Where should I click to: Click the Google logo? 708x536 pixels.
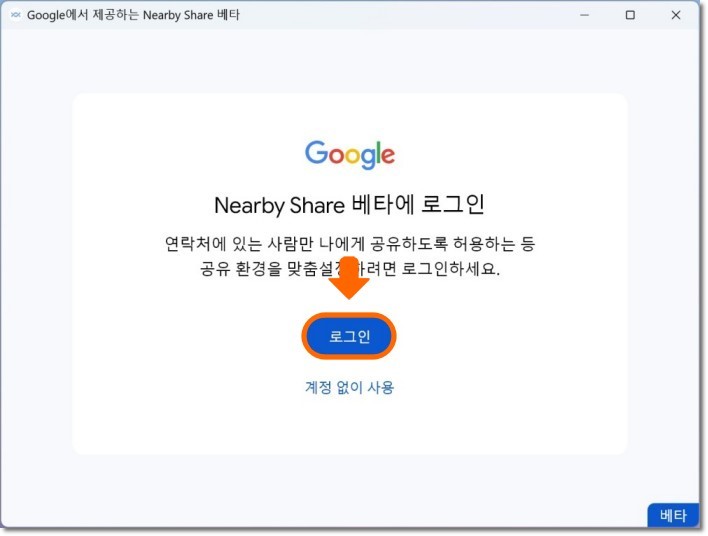[x=350, y=154]
